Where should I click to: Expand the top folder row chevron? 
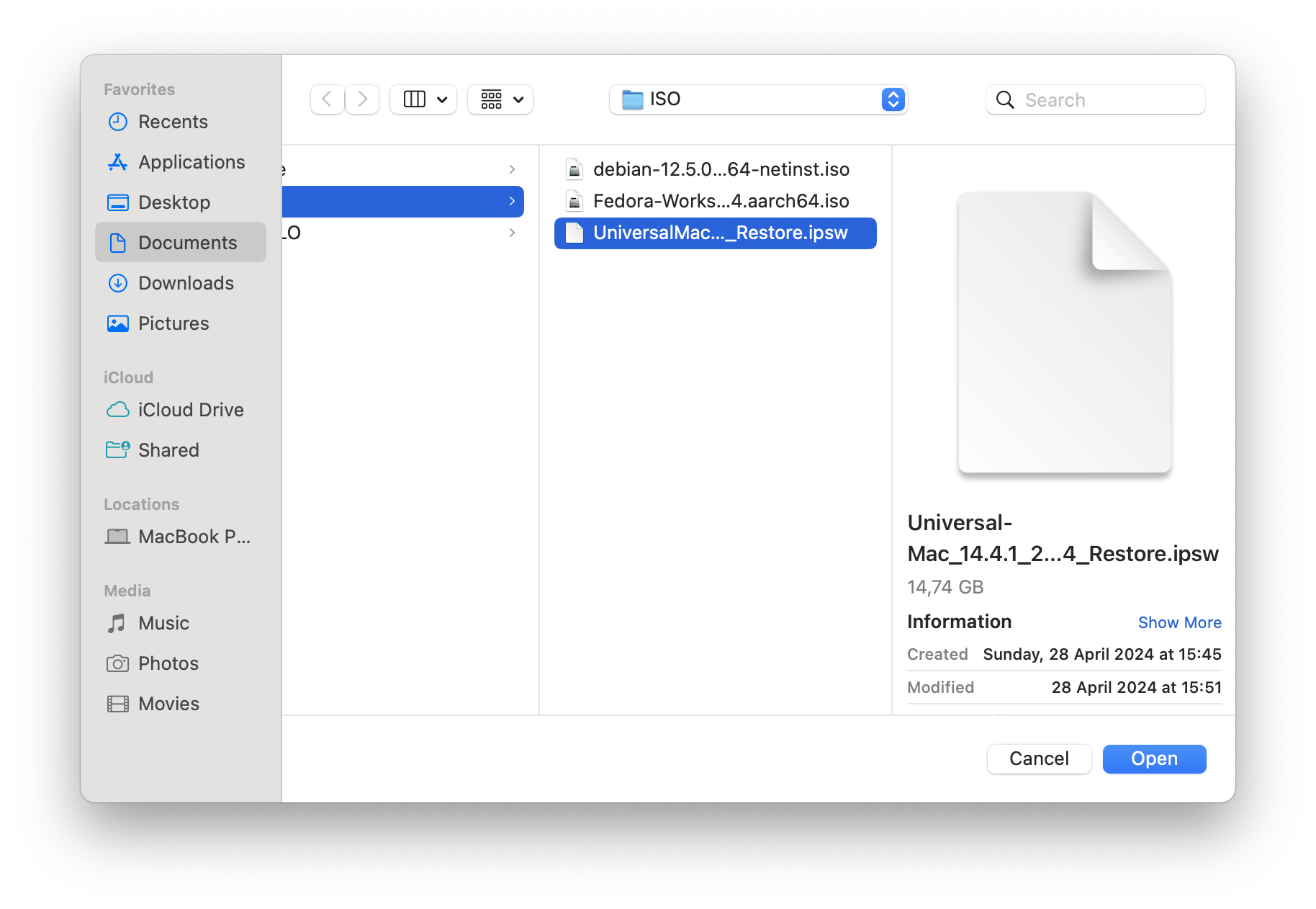pyautogui.click(x=512, y=169)
